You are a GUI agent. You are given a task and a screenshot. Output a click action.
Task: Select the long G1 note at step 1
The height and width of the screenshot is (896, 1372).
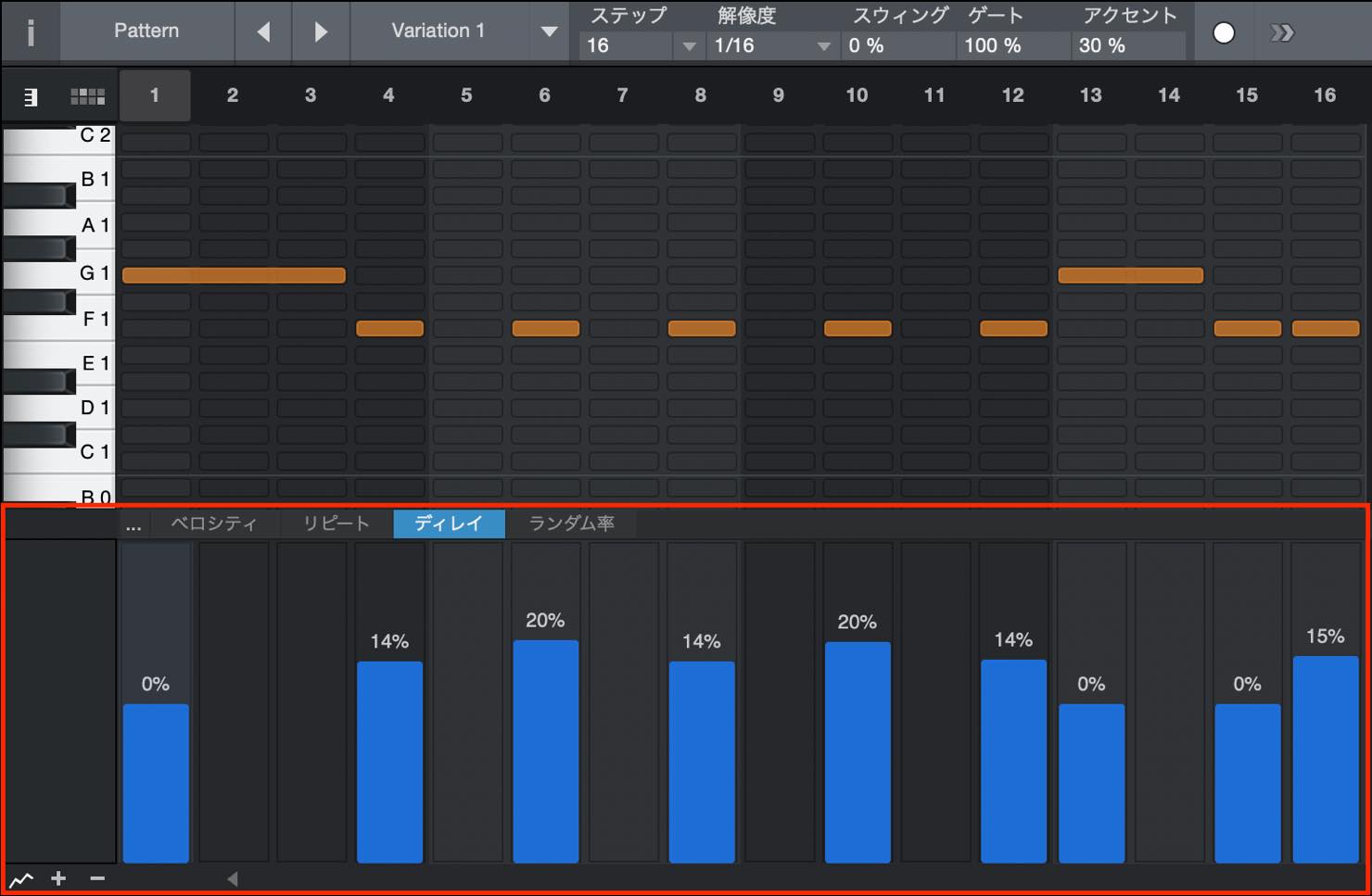click(x=234, y=275)
